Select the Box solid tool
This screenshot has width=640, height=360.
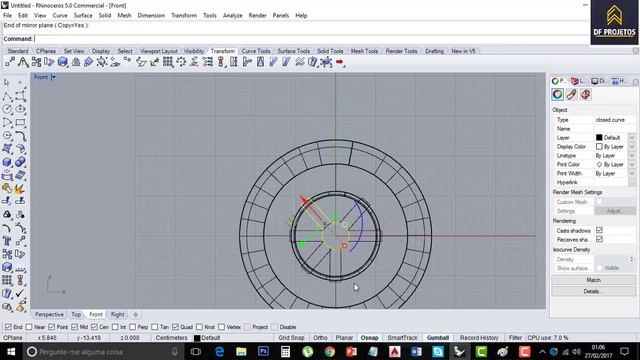click(7, 162)
